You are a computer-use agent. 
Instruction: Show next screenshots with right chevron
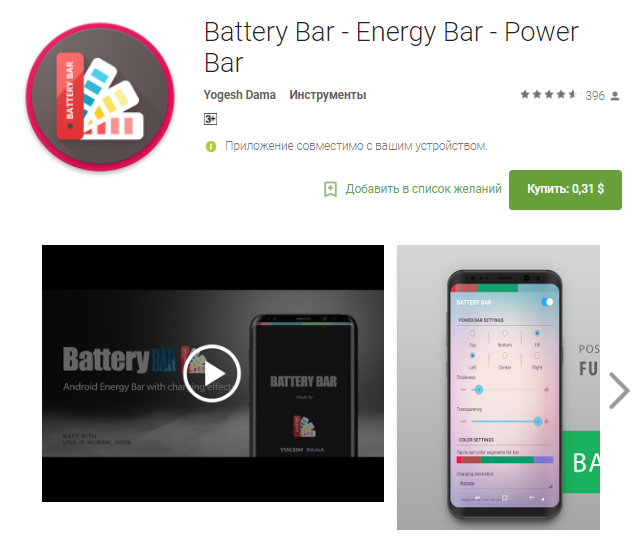pyautogui.click(x=619, y=390)
